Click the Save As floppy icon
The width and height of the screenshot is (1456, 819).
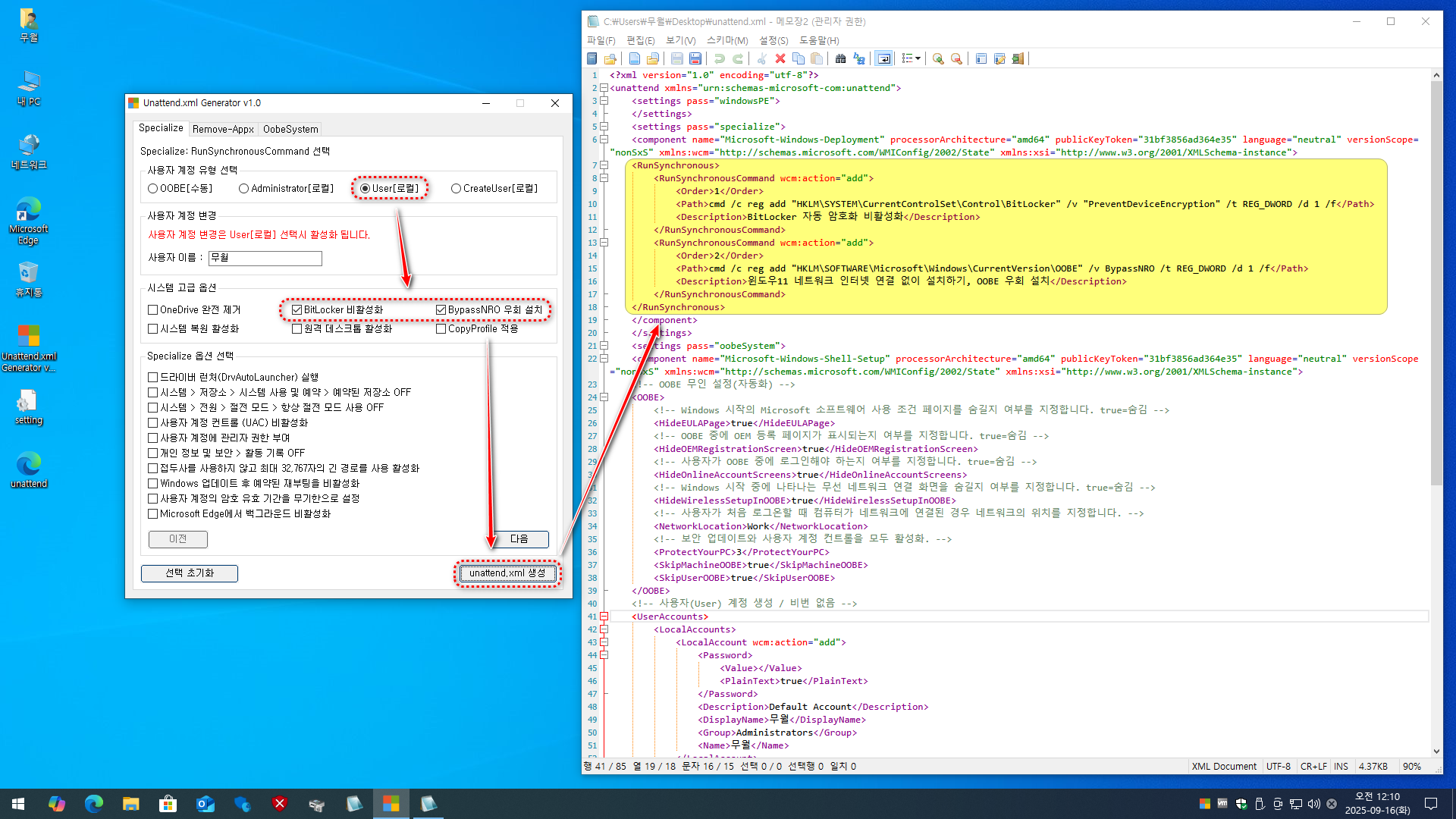click(695, 58)
